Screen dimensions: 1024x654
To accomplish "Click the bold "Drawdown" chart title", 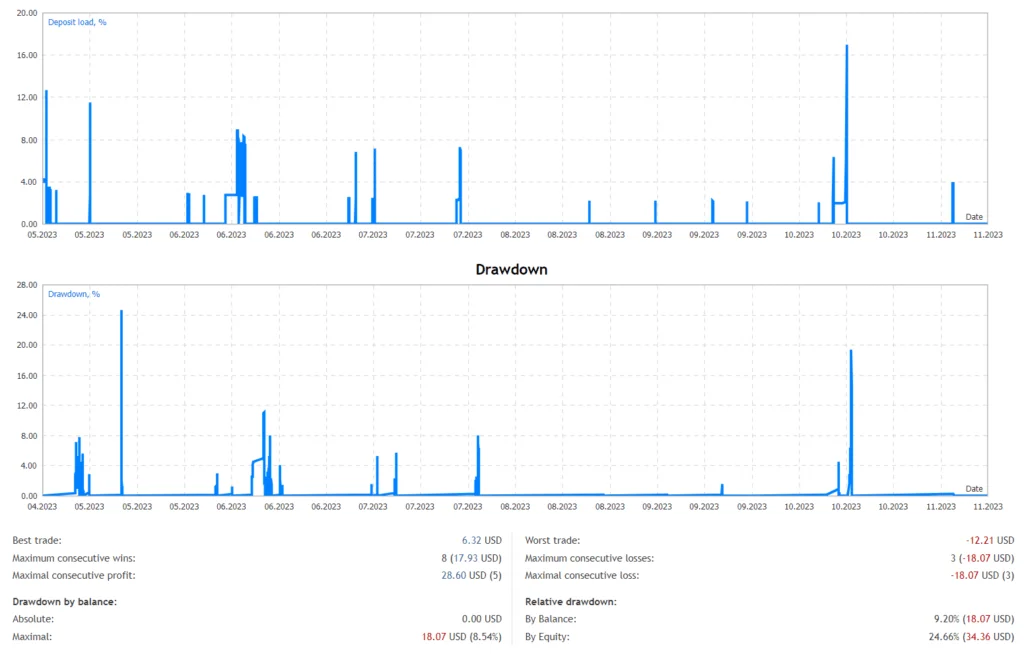I will coord(511,270).
